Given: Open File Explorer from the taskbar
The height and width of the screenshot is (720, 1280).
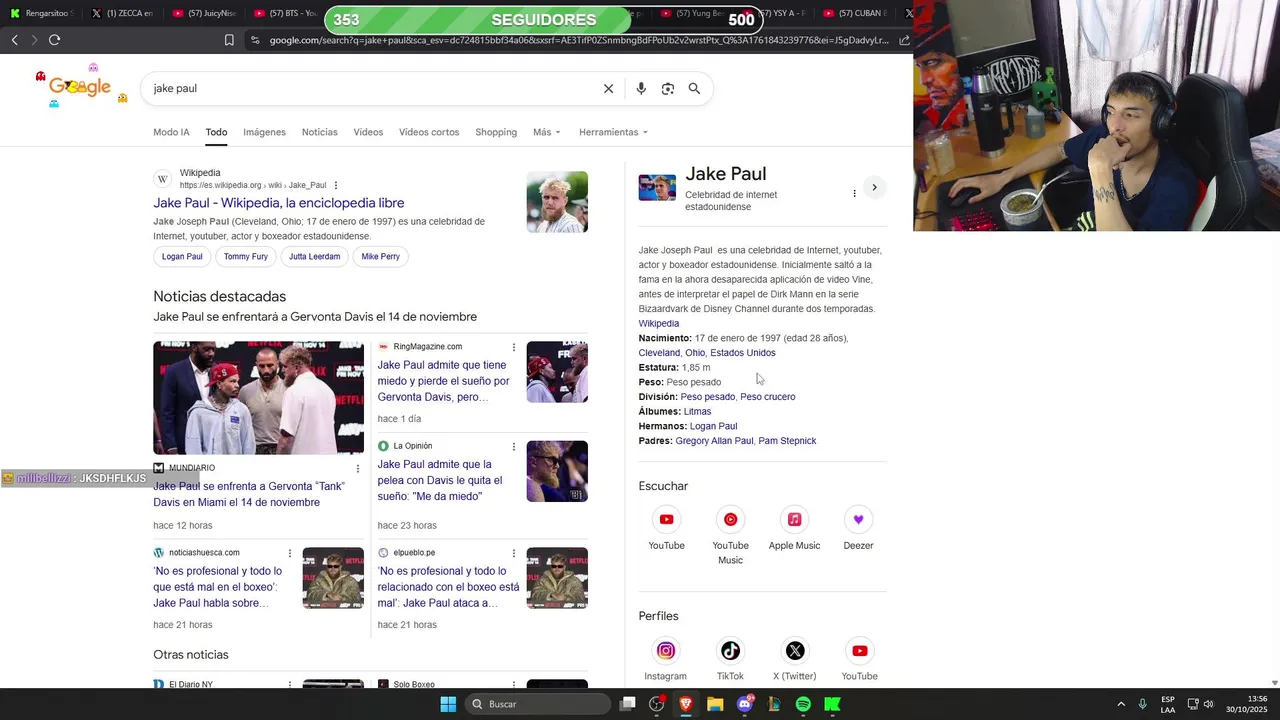Looking at the screenshot, I should click(715, 704).
